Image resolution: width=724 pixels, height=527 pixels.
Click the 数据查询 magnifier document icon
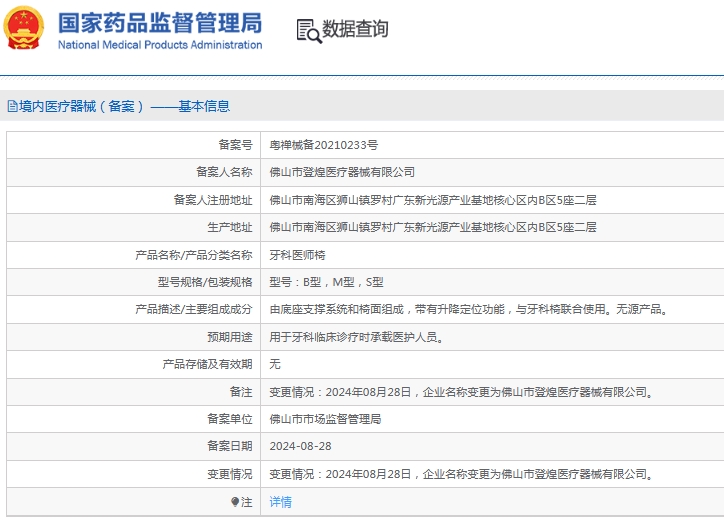click(308, 31)
